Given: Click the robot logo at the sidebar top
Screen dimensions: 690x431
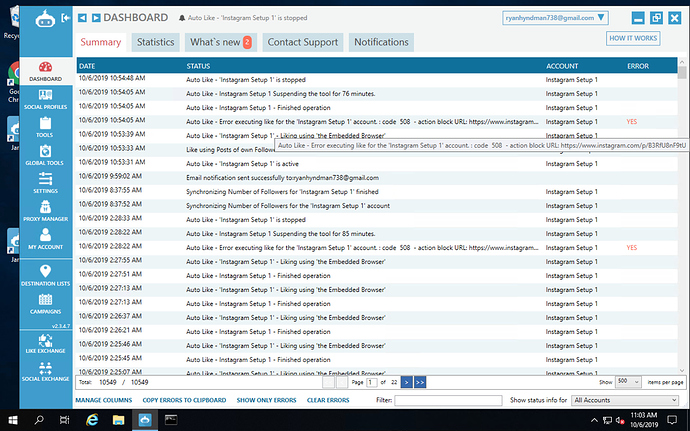Looking at the screenshot, I should (45, 18).
